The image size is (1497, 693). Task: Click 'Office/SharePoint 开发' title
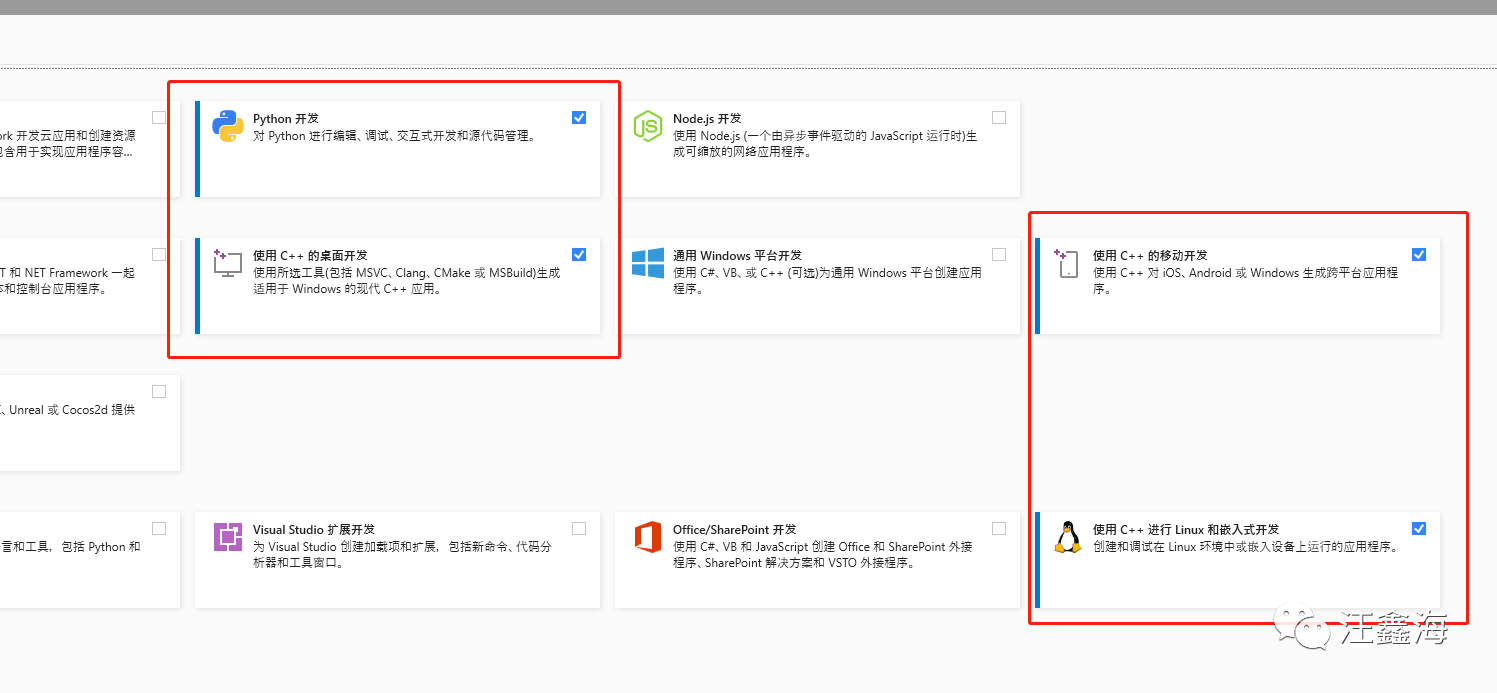click(x=735, y=529)
